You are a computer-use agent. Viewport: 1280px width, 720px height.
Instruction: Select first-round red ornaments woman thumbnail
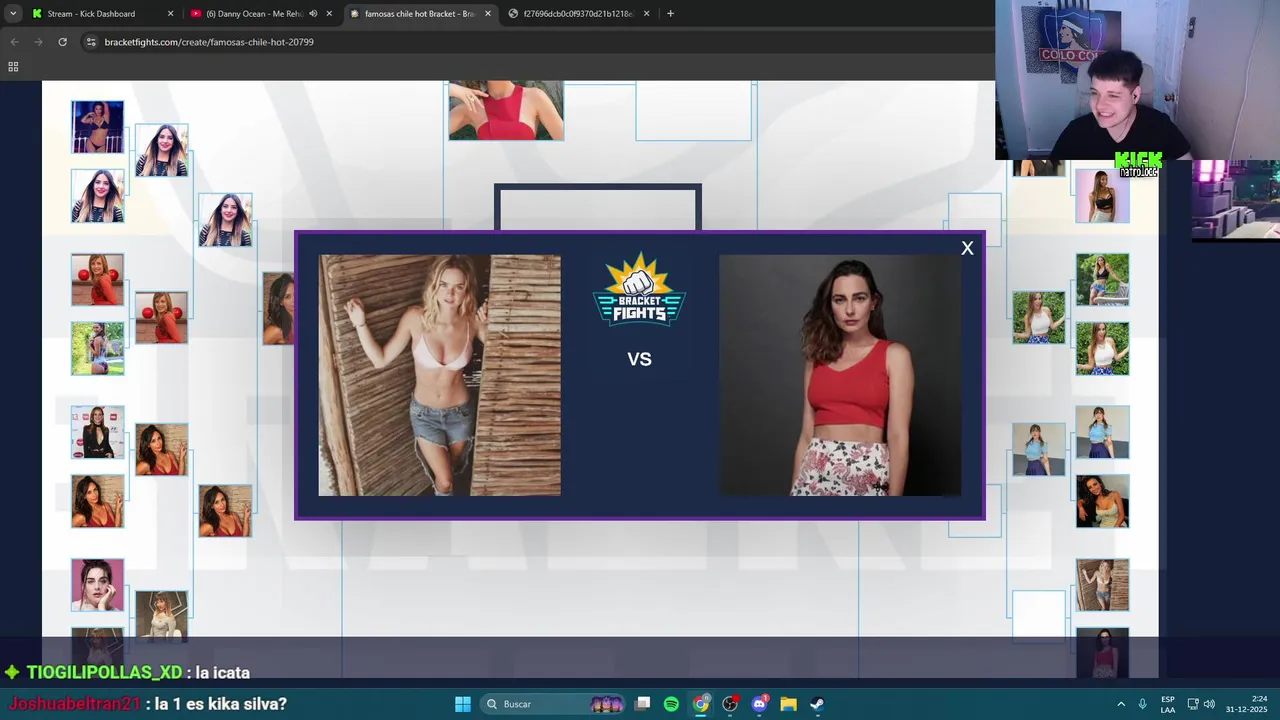click(x=97, y=279)
